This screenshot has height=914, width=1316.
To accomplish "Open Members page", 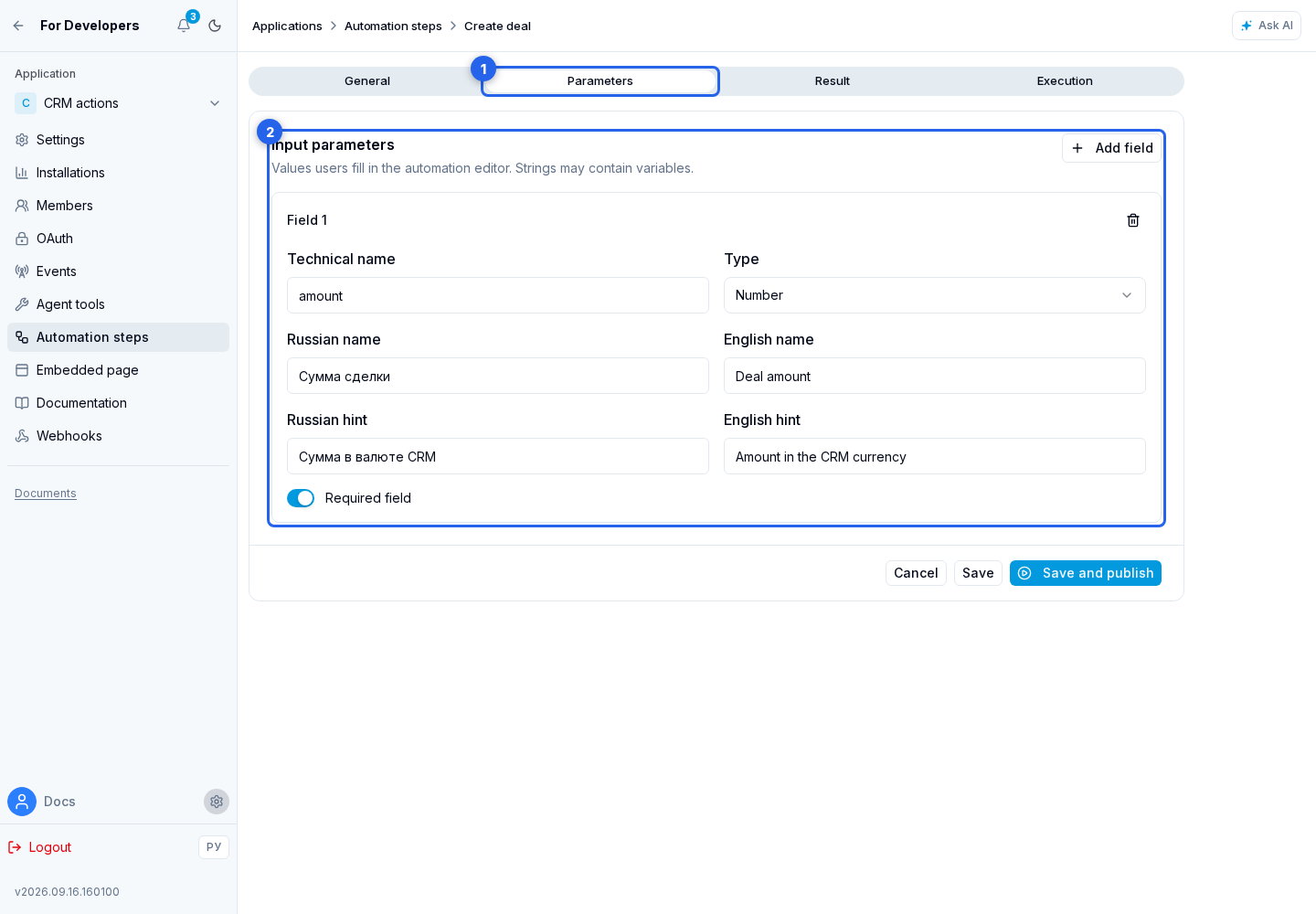I will pyautogui.click(x=119, y=206).
